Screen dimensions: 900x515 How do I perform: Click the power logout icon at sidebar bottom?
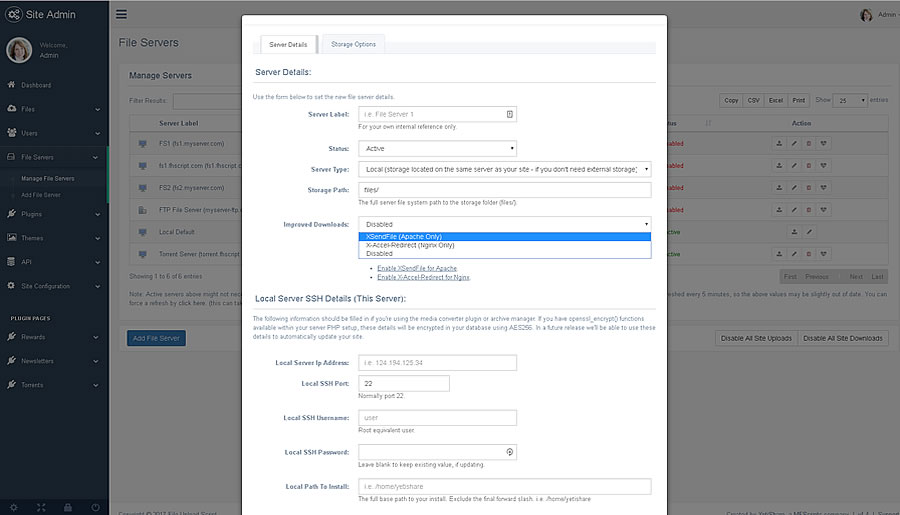95,508
